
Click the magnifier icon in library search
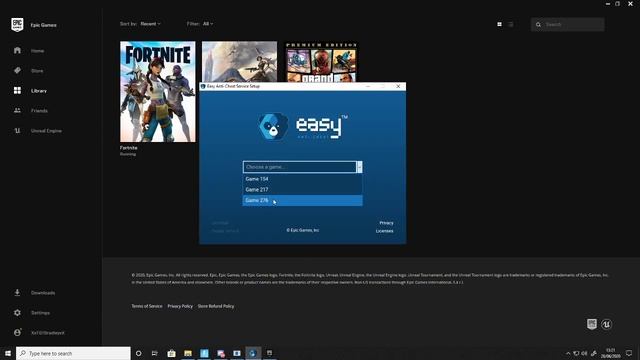pyautogui.click(x=538, y=25)
